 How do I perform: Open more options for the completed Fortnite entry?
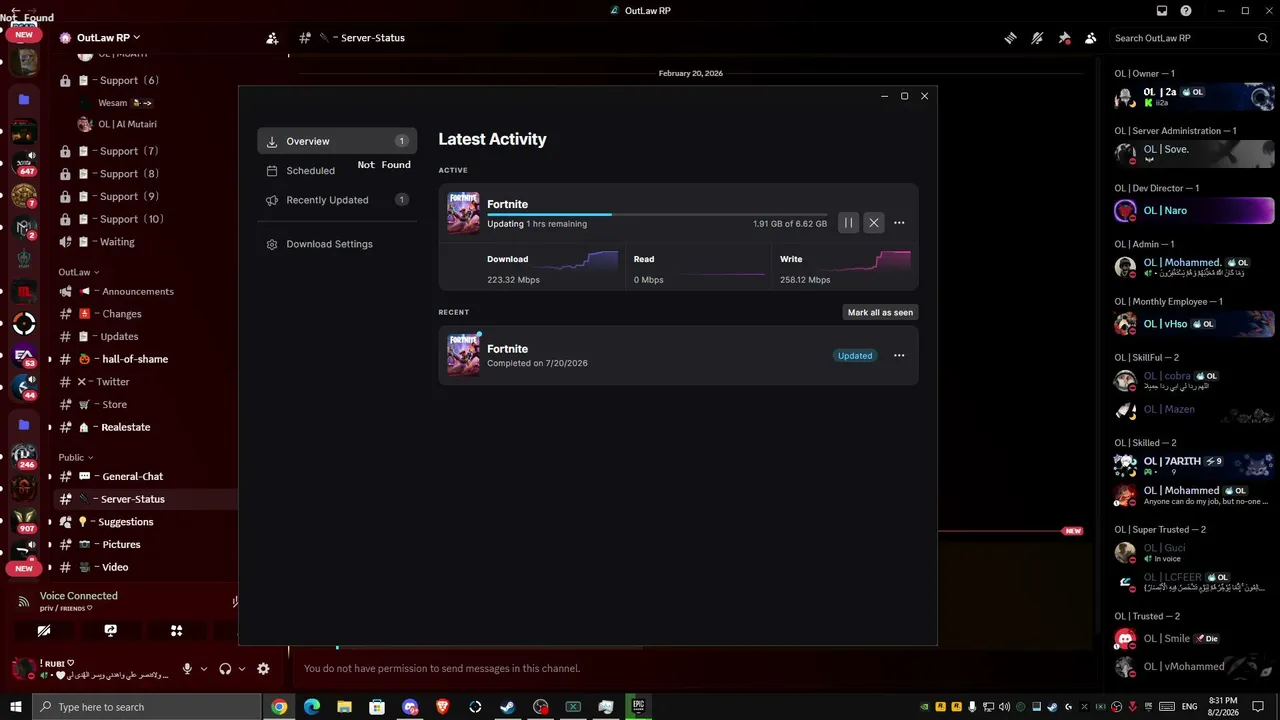[899, 355]
